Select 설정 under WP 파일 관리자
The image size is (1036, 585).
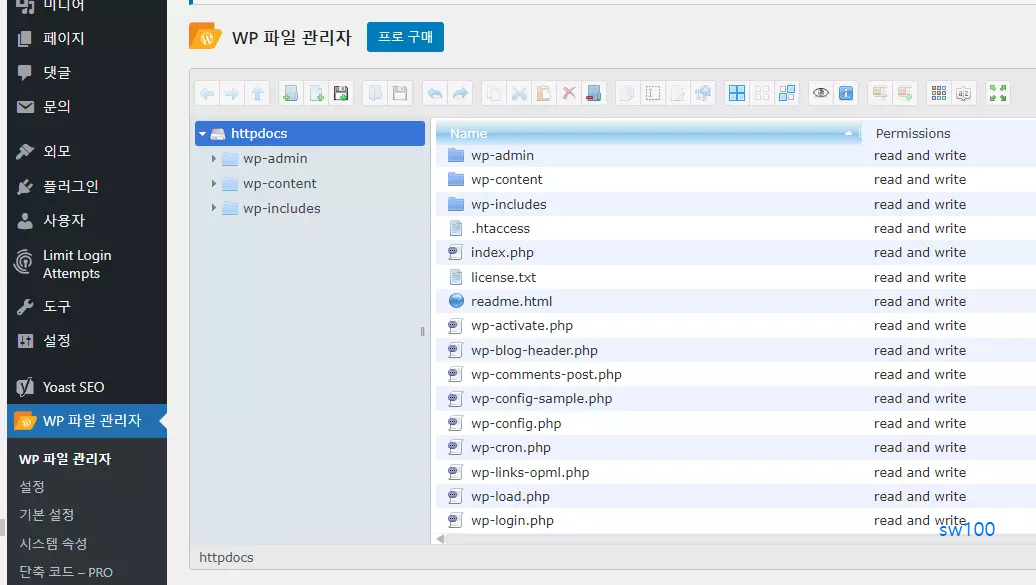pos(30,487)
